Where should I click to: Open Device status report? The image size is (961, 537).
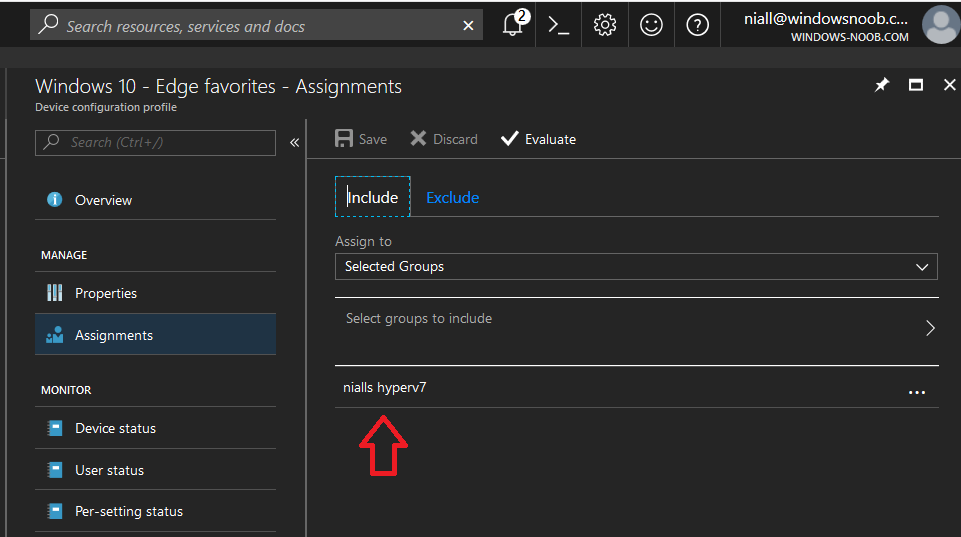click(x=155, y=428)
